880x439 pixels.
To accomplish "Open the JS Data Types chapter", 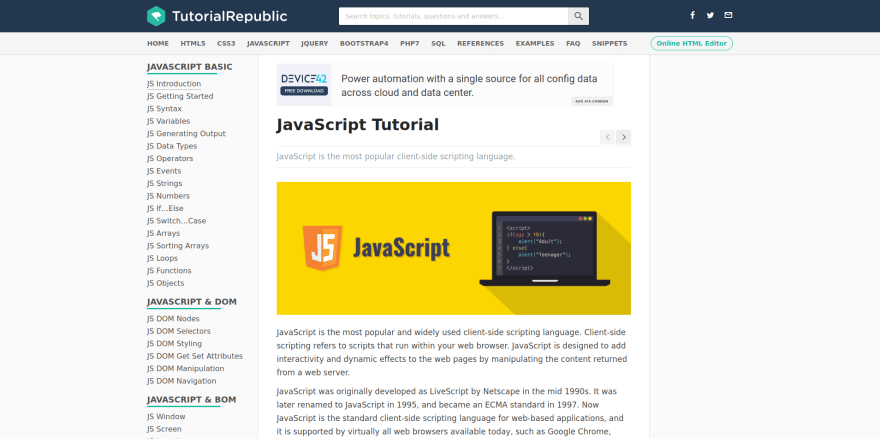I will [x=172, y=146].
